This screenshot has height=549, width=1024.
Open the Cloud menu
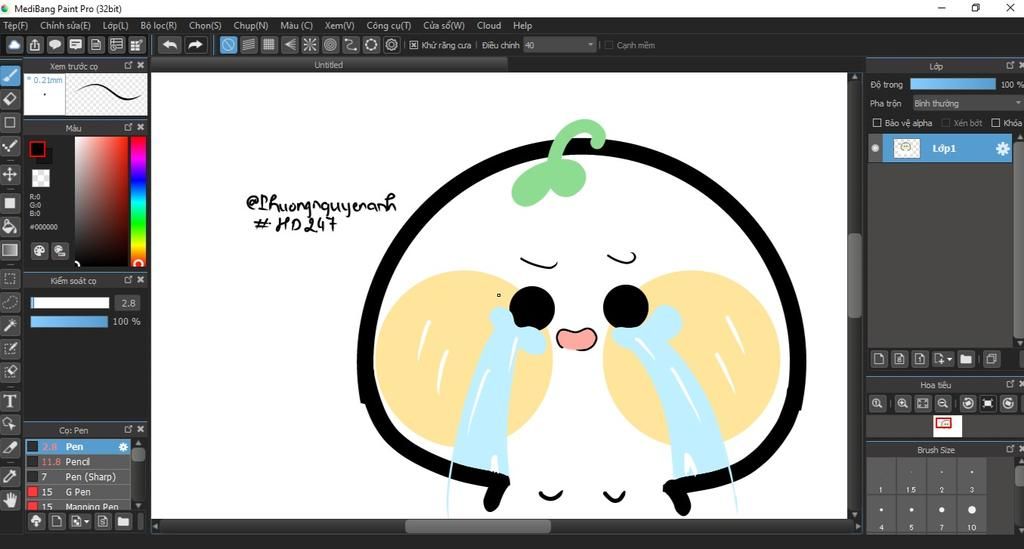pos(488,25)
